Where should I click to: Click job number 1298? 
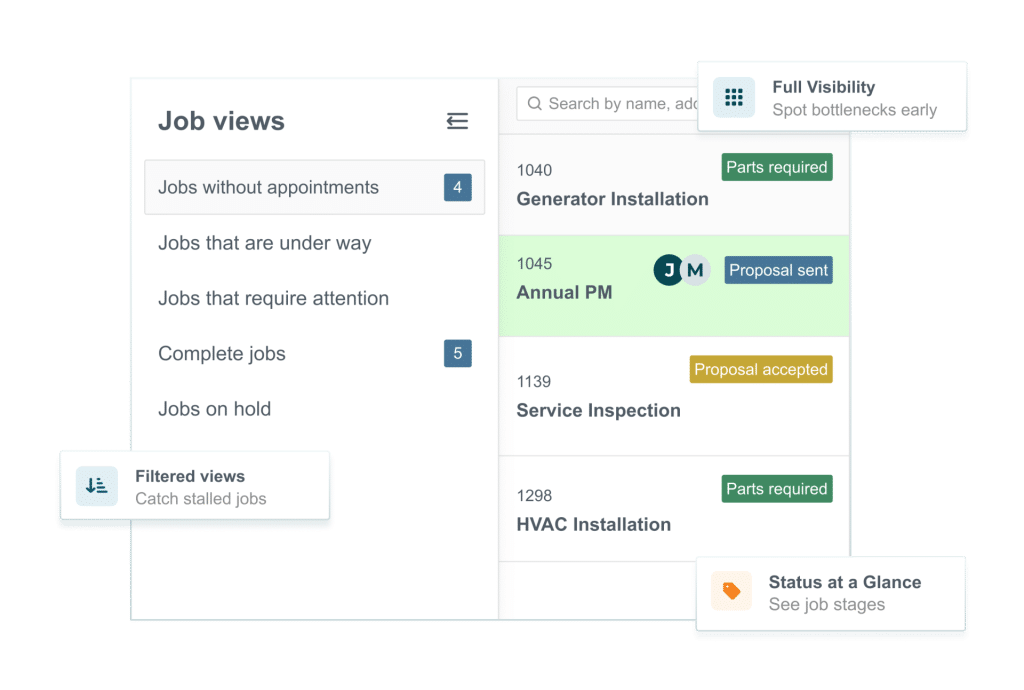pyautogui.click(x=534, y=496)
